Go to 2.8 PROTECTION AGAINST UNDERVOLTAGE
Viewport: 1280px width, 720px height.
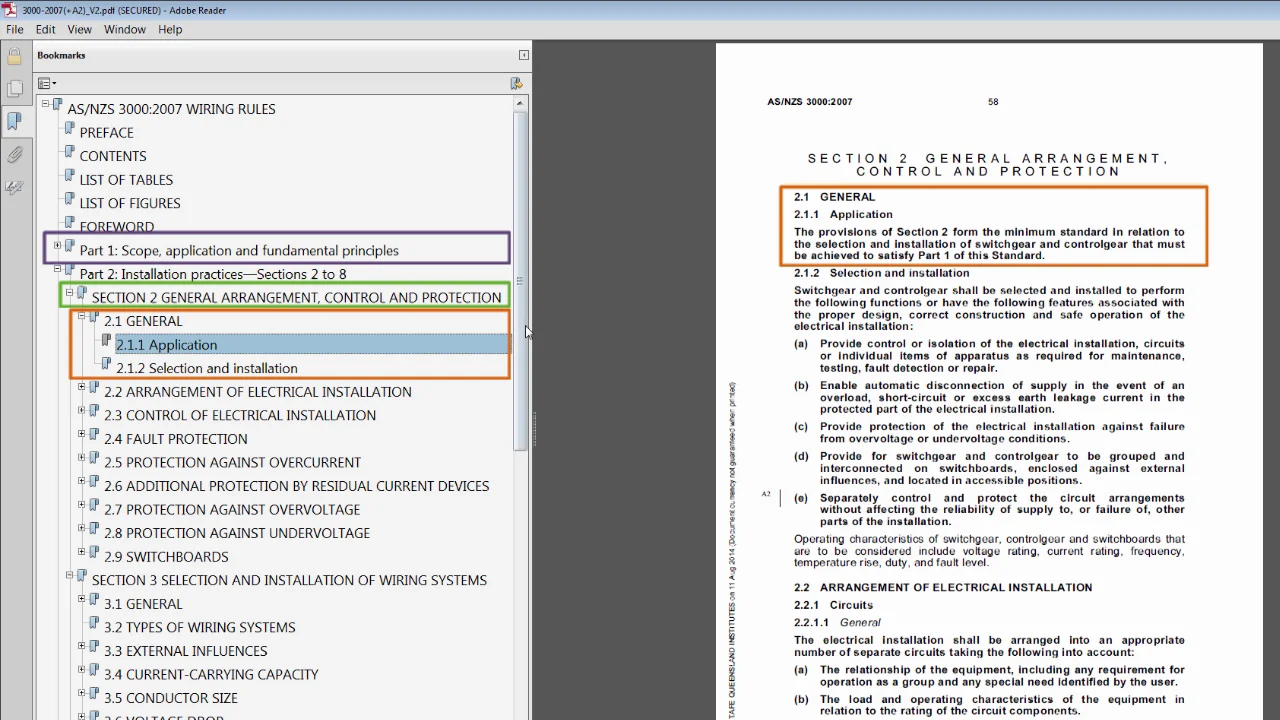coord(237,533)
